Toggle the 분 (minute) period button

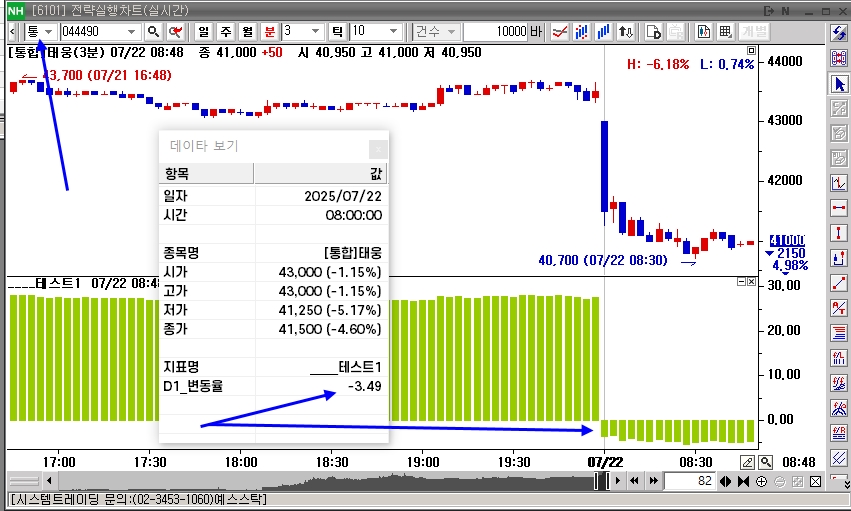click(x=268, y=31)
